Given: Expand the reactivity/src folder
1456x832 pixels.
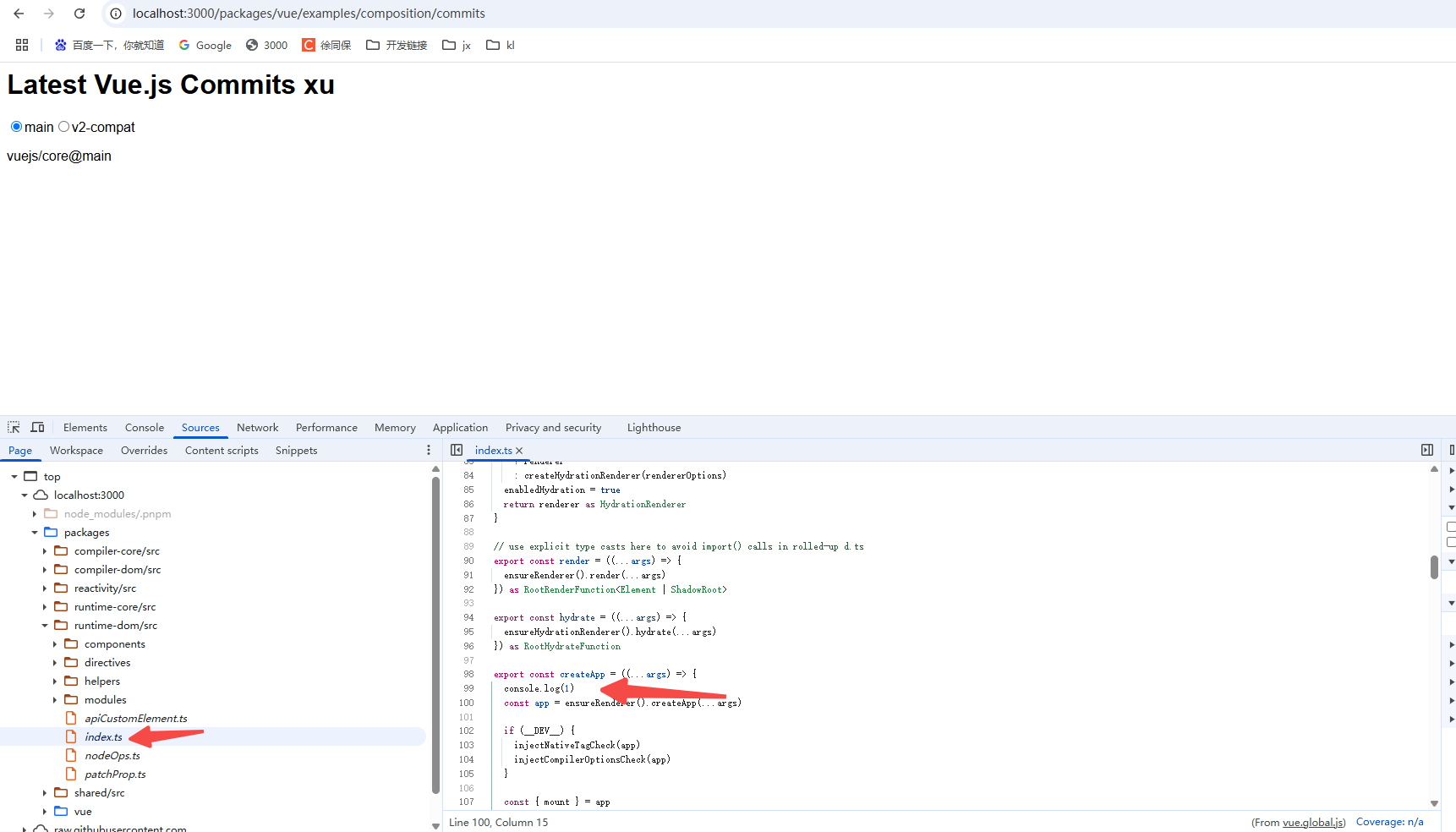Looking at the screenshot, I should 45,588.
